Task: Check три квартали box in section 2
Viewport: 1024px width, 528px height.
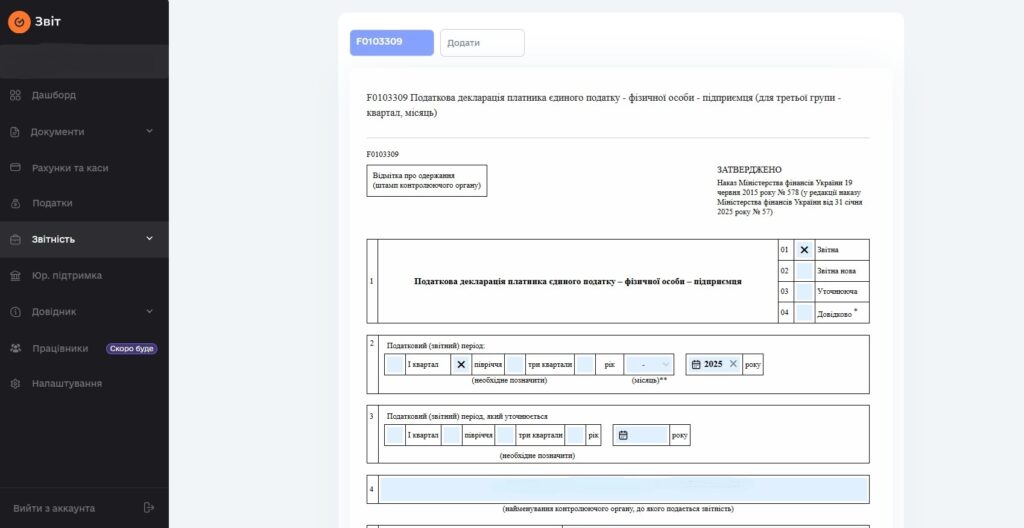Action: pos(515,365)
